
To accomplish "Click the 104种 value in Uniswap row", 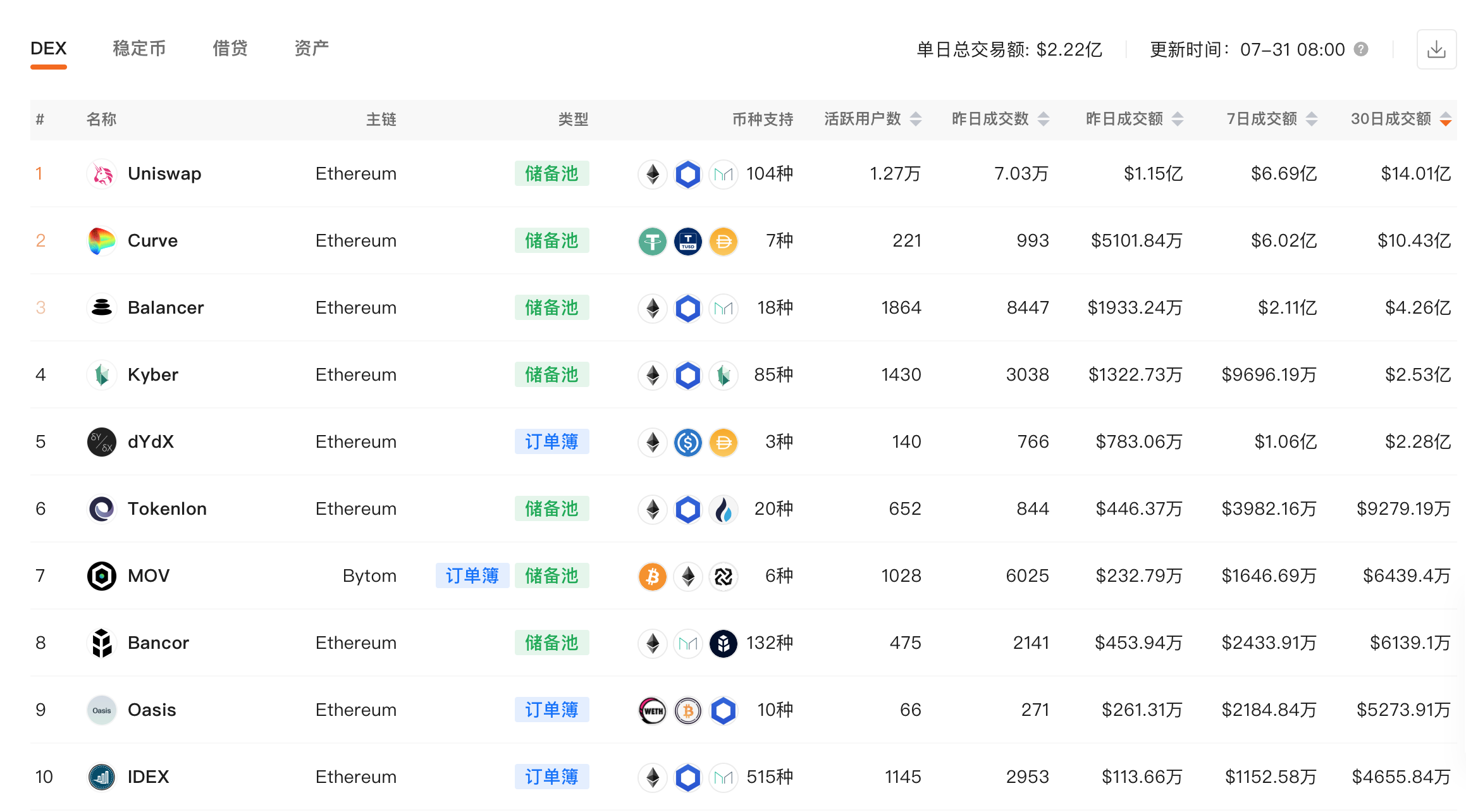I will click(x=770, y=174).
